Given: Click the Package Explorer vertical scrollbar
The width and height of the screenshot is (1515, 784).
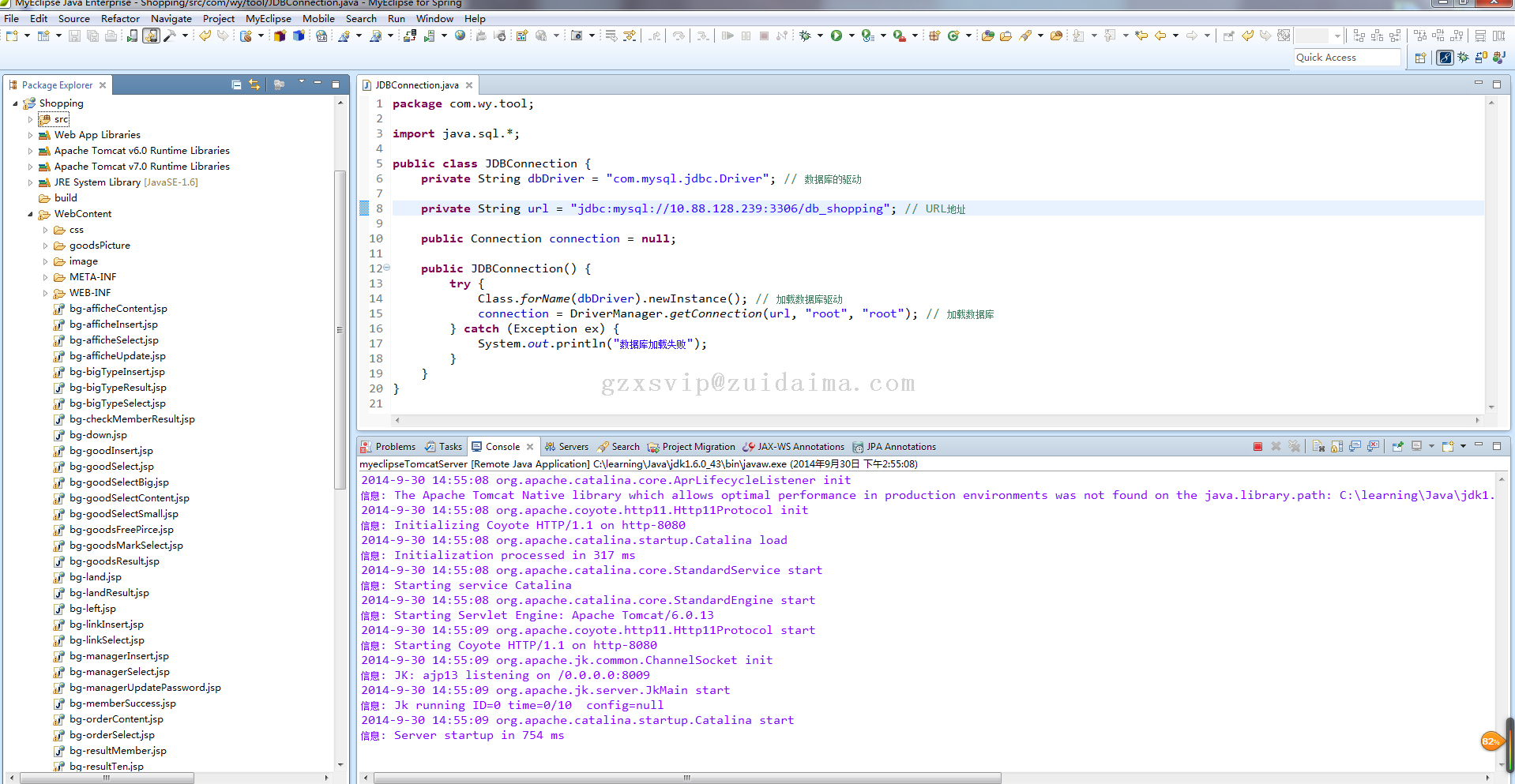Looking at the screenshot, I should pyautogui.click(x=340, y=332).
